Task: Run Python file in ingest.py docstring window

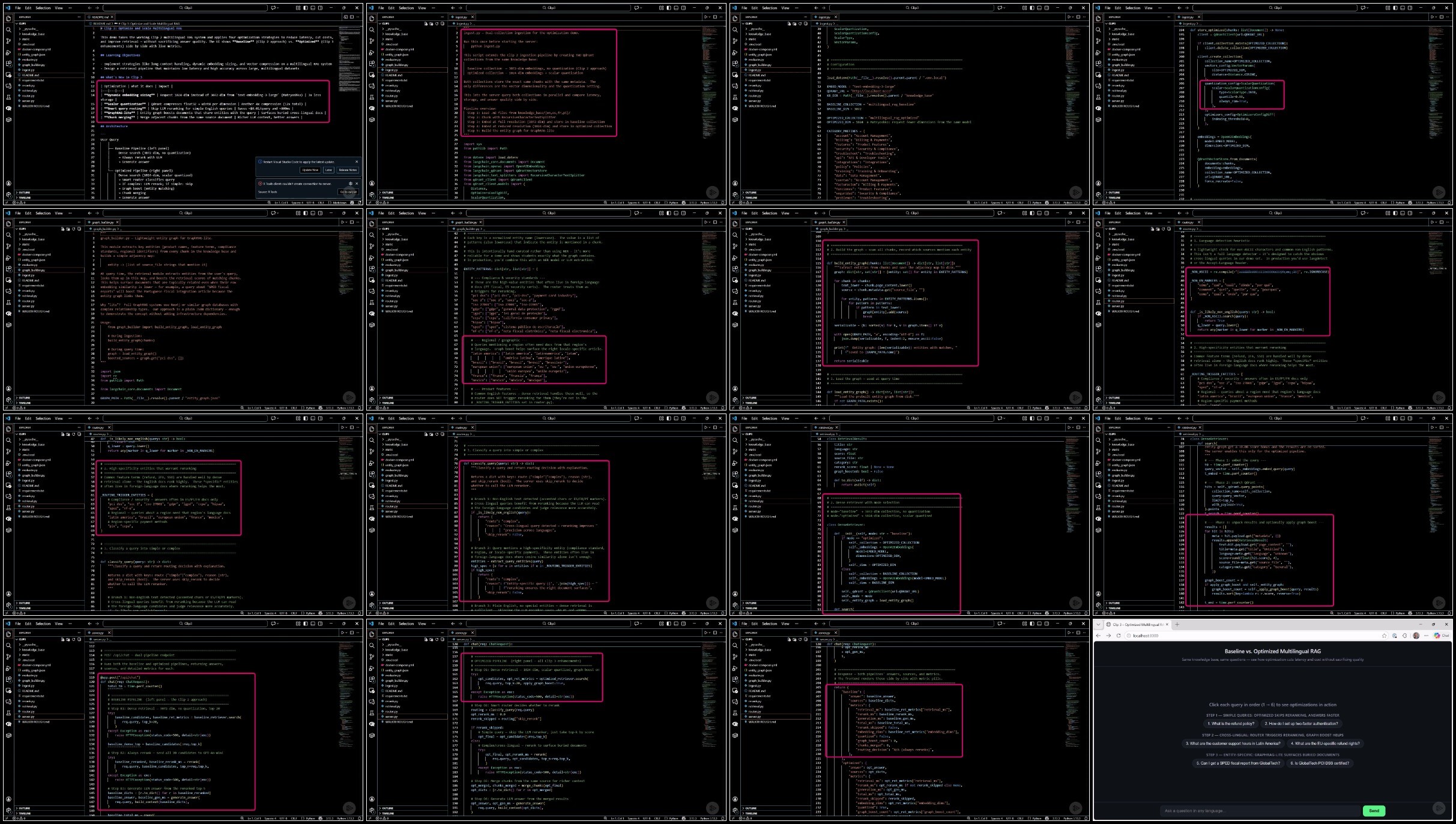Action: tap(705, 17)
